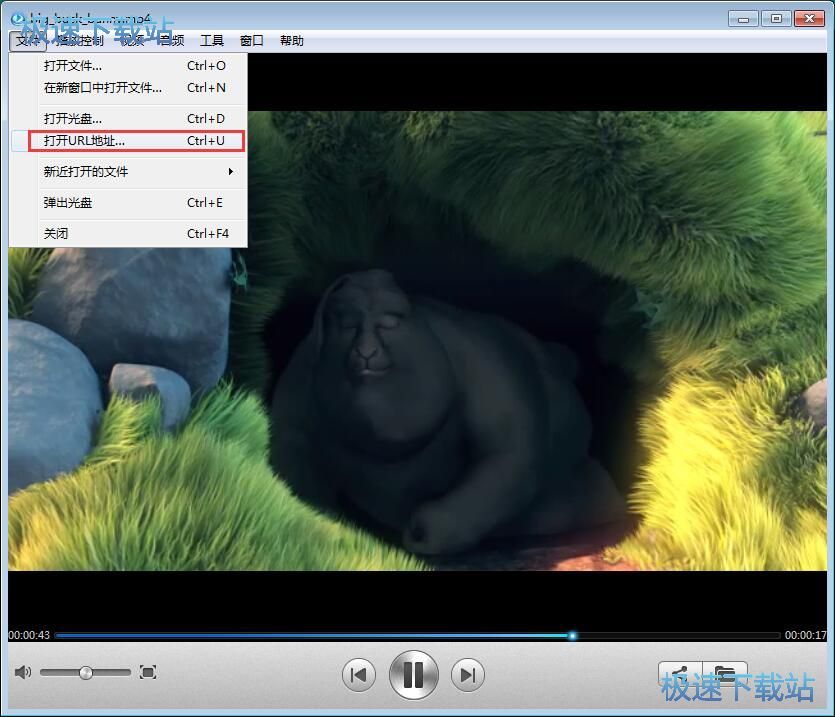Open the 音频 menu

coord(171,41)
